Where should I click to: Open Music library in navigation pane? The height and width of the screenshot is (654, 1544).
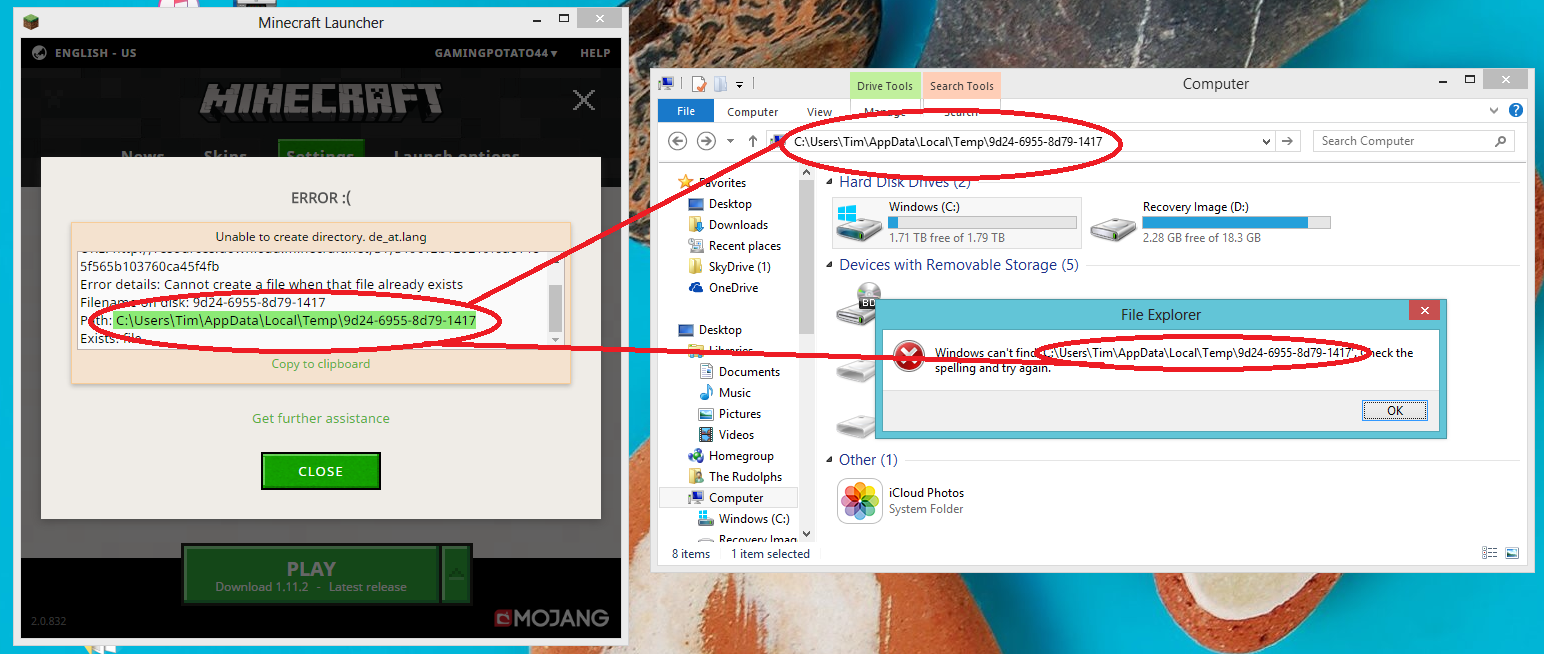pyautogui.click(x=734, y=393)
